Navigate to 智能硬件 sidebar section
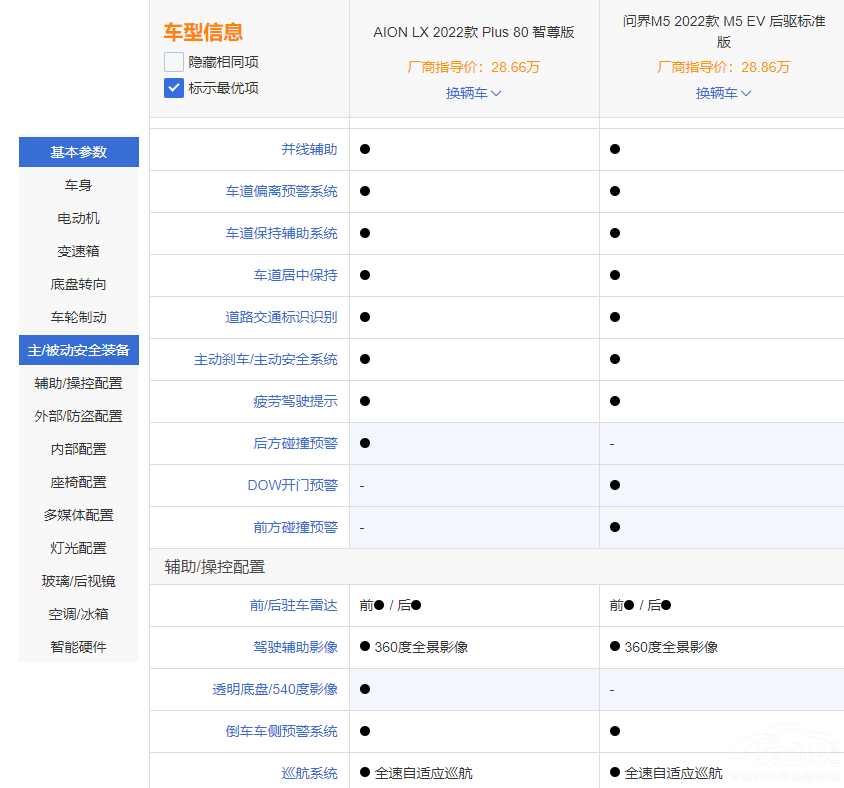Viewport: 844px width, 788px height. pyautogui.click(x=79, y=647)
